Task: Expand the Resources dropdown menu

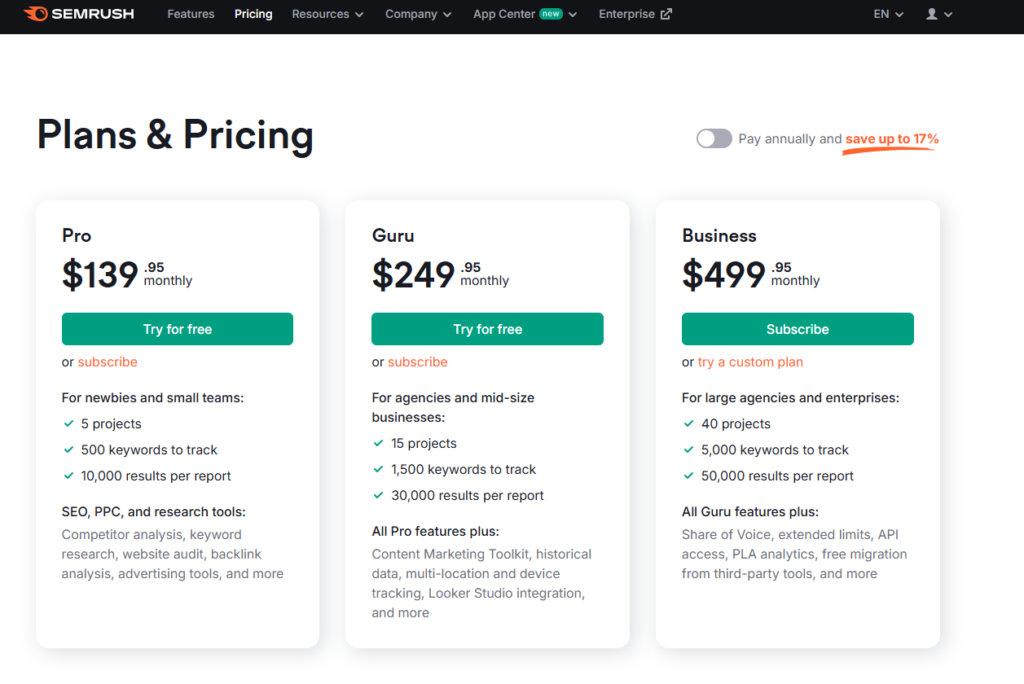Action: pos(327,14)
